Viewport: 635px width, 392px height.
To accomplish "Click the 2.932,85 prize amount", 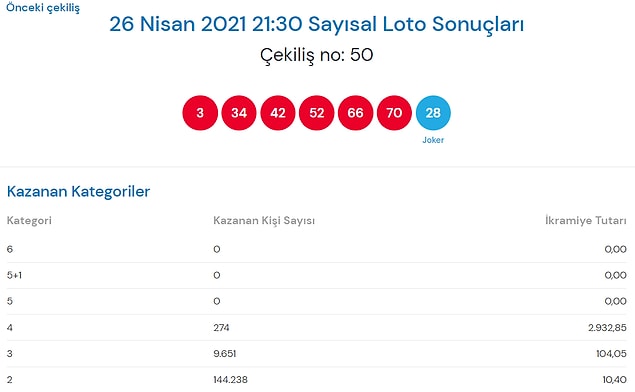I will tap(607, 328).
